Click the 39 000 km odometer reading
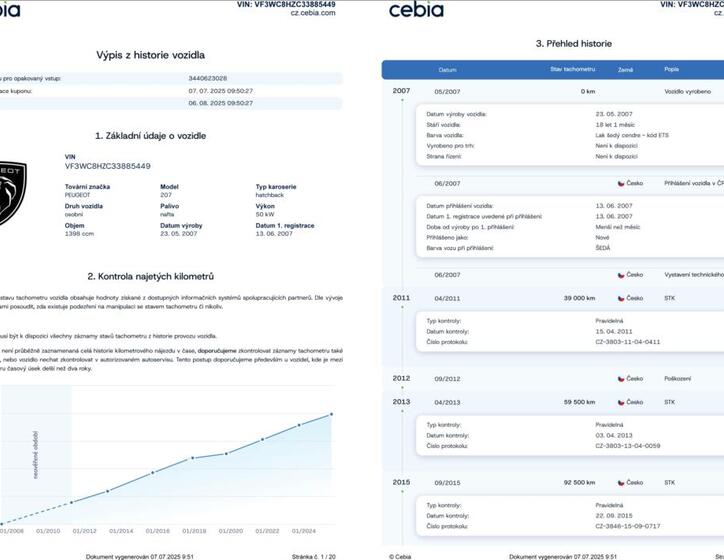 point(579,298)
